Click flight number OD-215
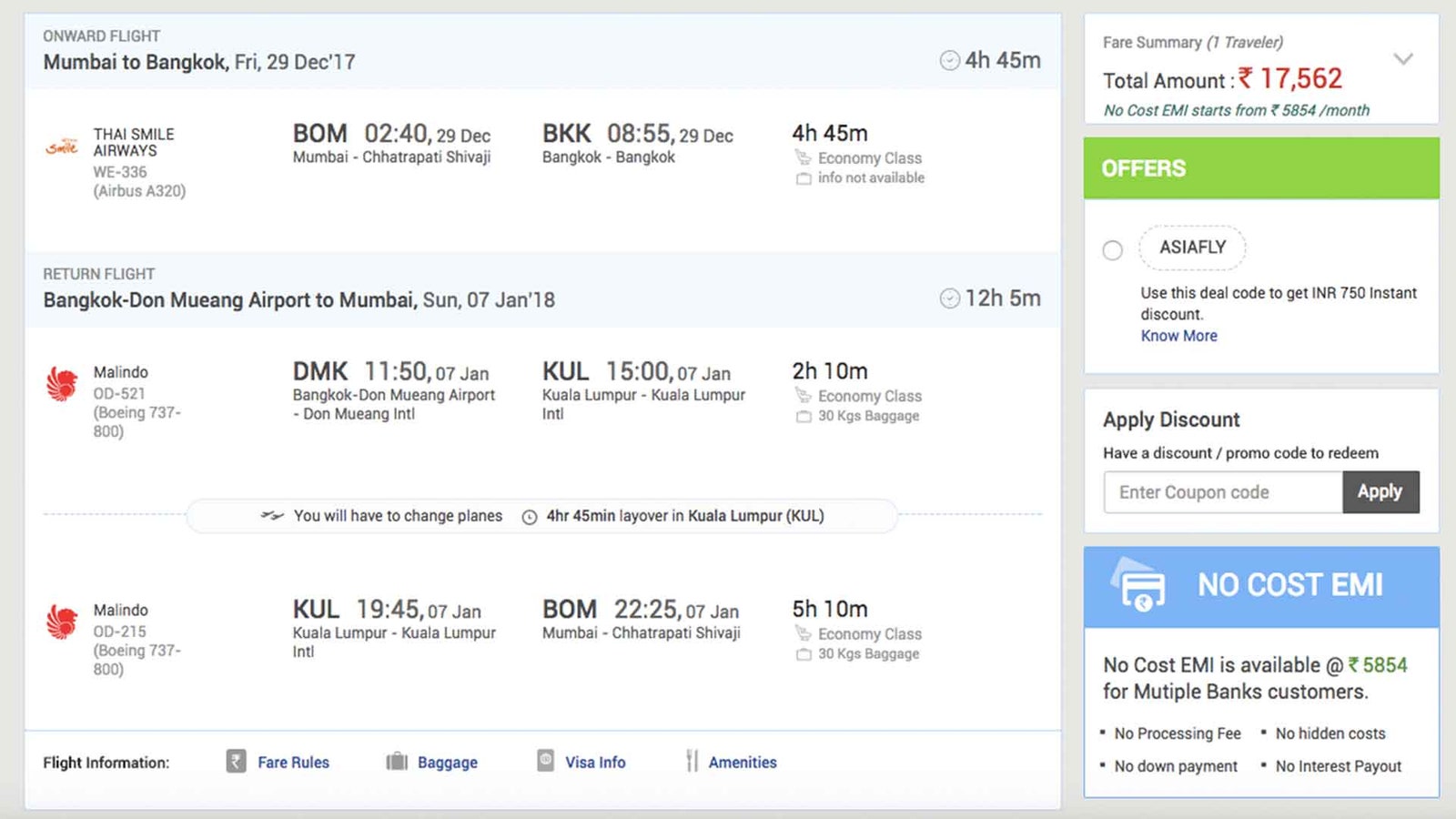 pos(119,632)
